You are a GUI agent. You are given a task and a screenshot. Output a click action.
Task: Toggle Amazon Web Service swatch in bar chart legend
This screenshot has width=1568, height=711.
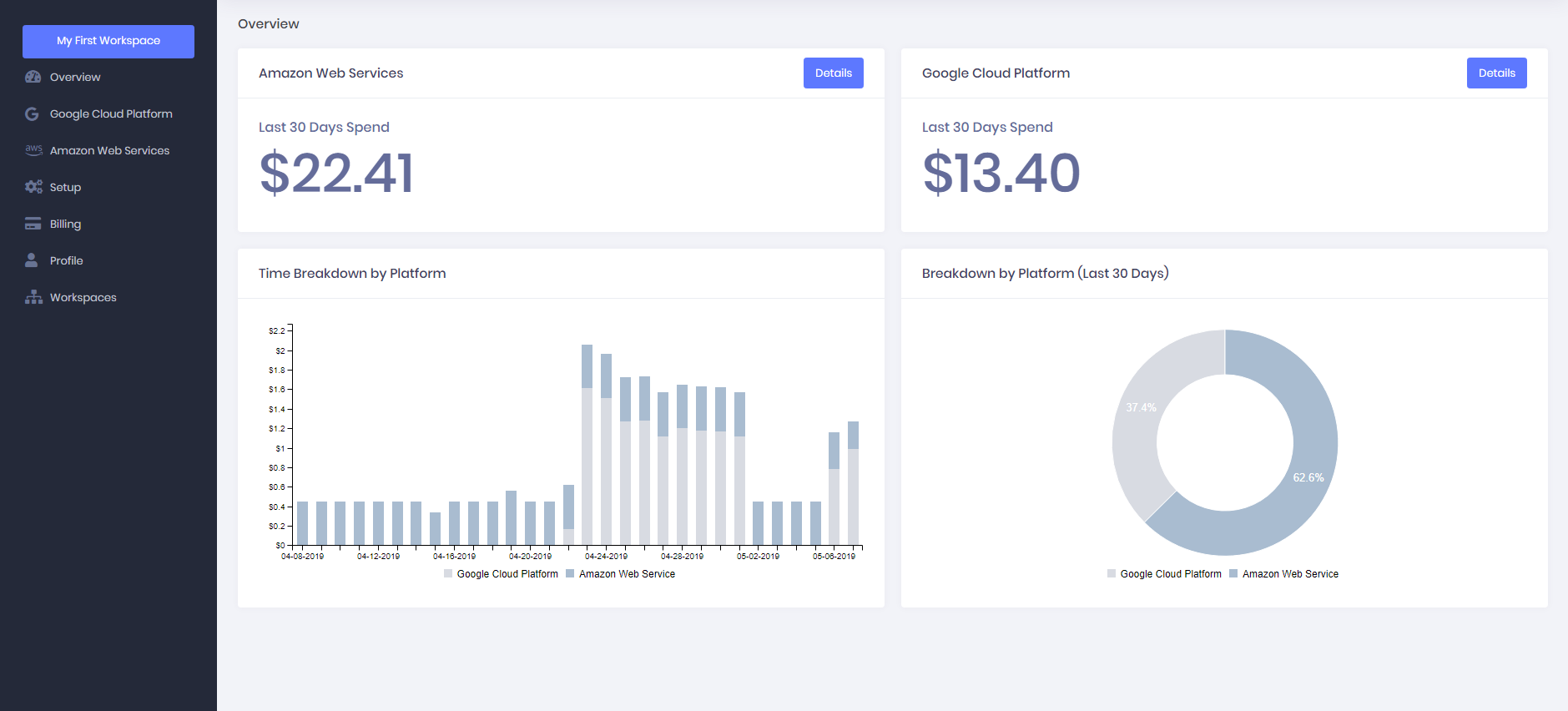570,574
